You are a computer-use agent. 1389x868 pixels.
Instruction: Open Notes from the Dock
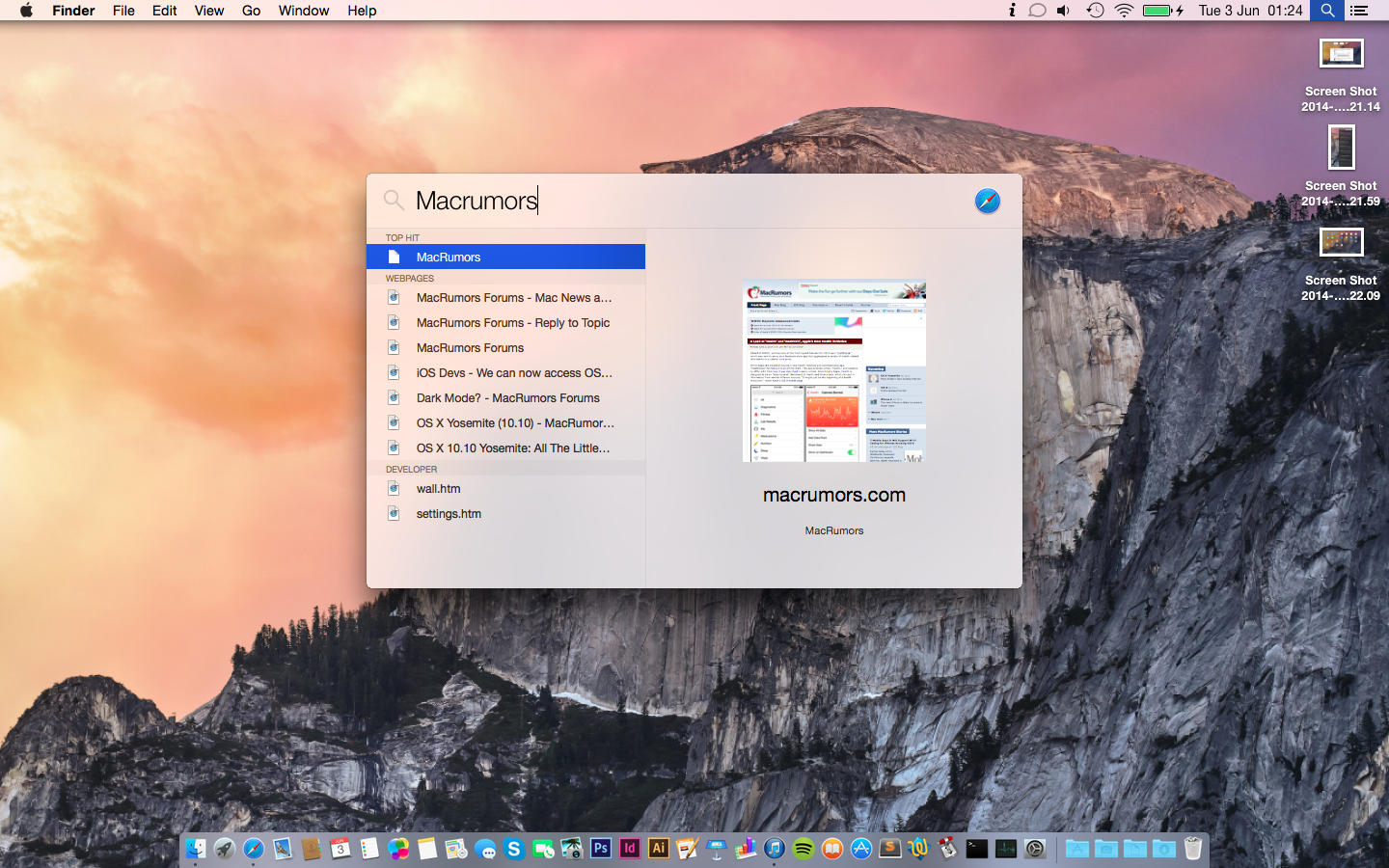coord(427,849)
